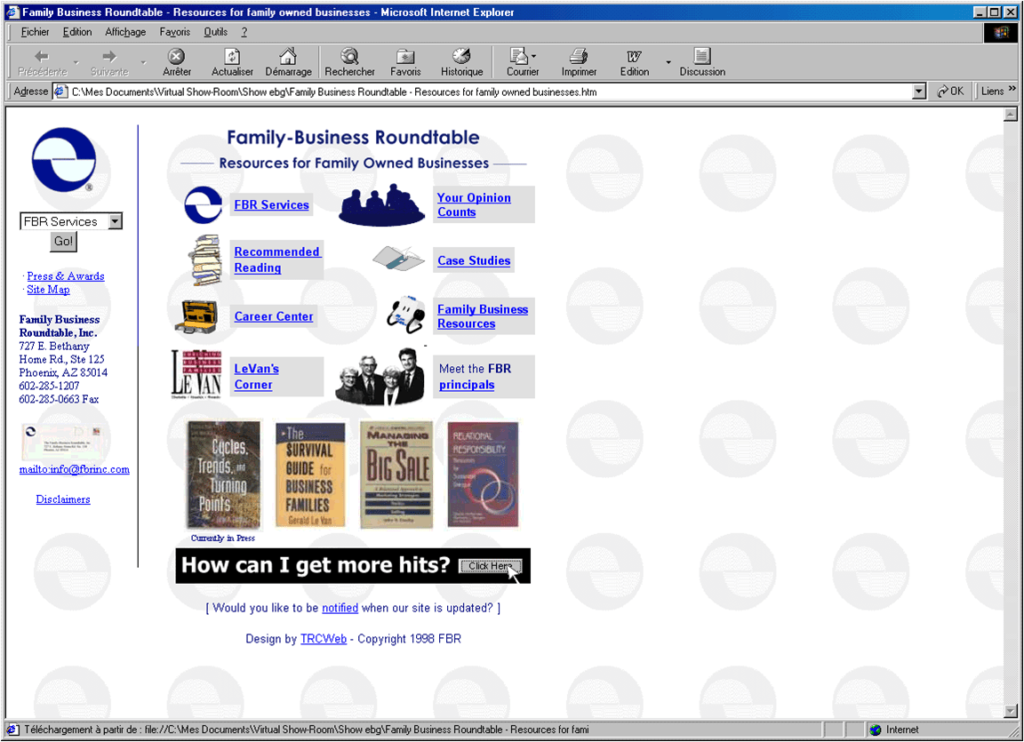Open the Case Studies link
1024x742 pixels.
[x=474, y=261]
